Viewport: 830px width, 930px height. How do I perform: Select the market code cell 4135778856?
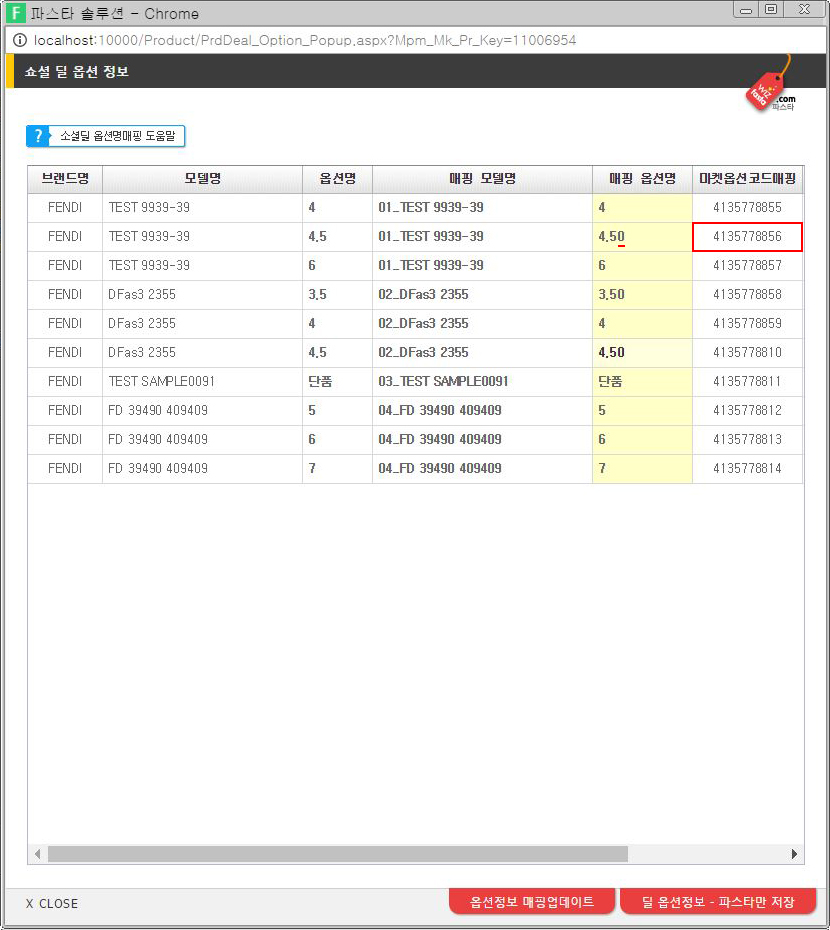click(x=747, y=237)
